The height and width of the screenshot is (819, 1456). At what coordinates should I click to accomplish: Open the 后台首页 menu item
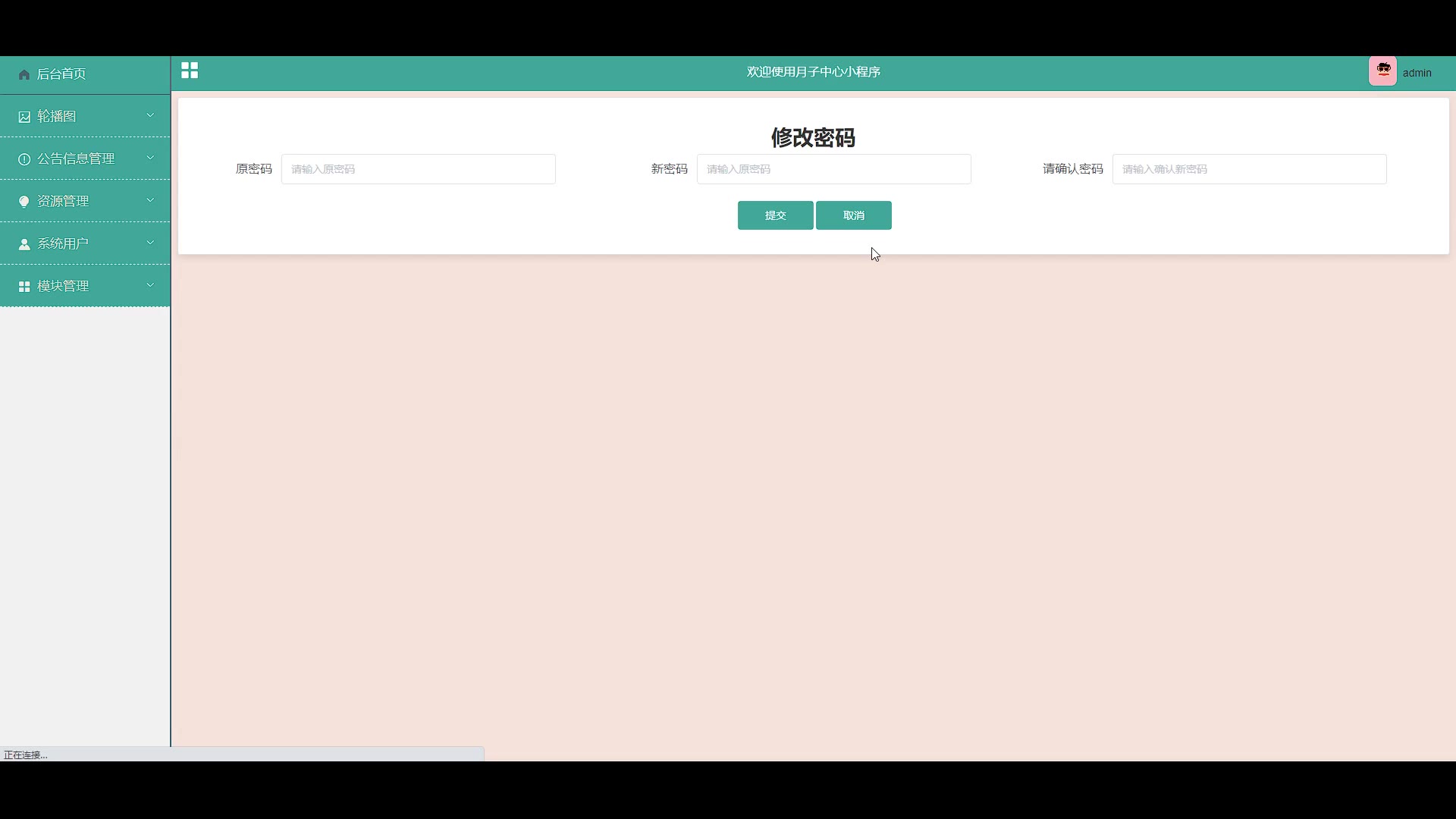tap(61, 74)
